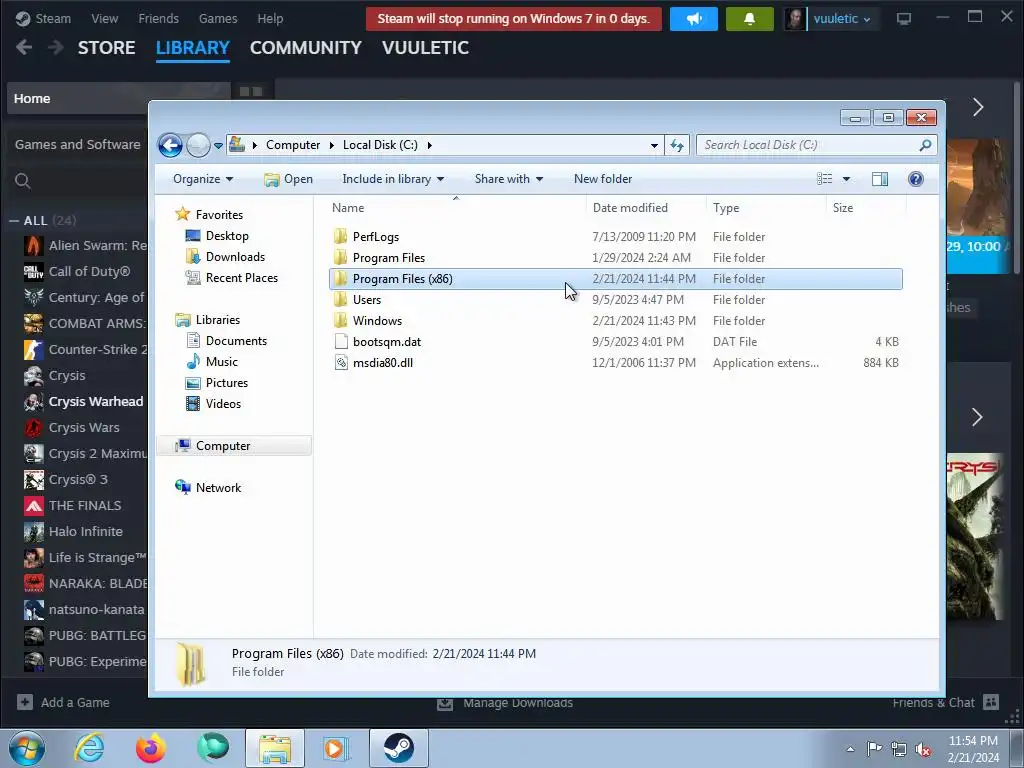Click the Steam library search magnifier icon

23,181
